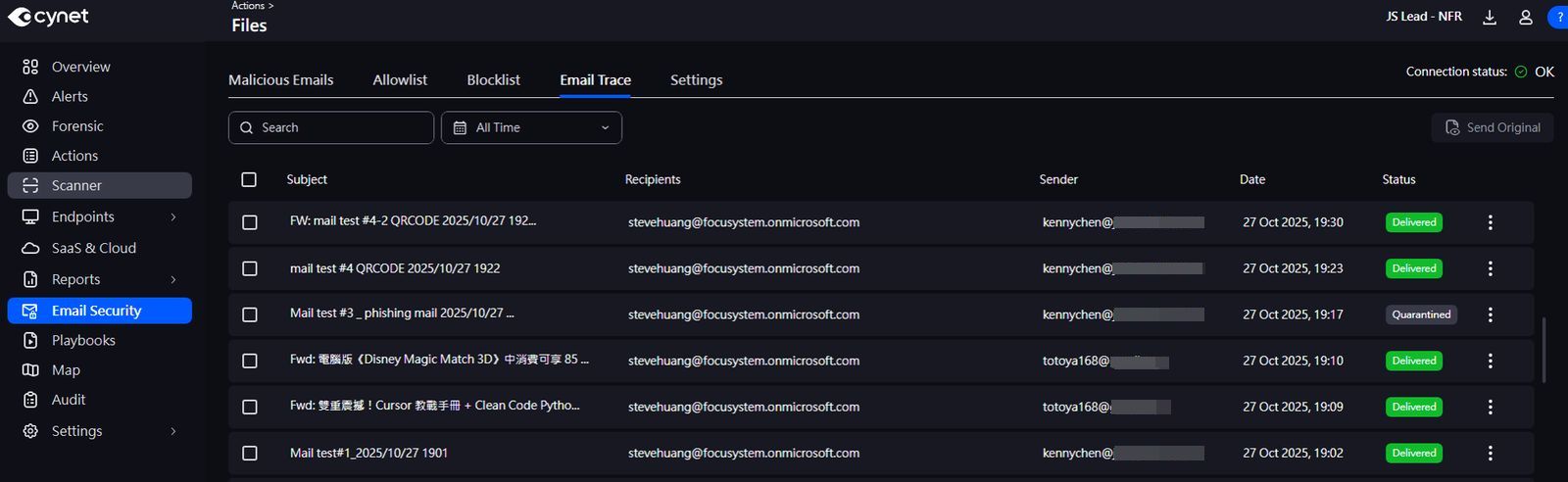The height and width of the screenshot is (482, 1568).
Task: Click the vertical scrollbar of the email list
Action: (x=1543, y=350)
